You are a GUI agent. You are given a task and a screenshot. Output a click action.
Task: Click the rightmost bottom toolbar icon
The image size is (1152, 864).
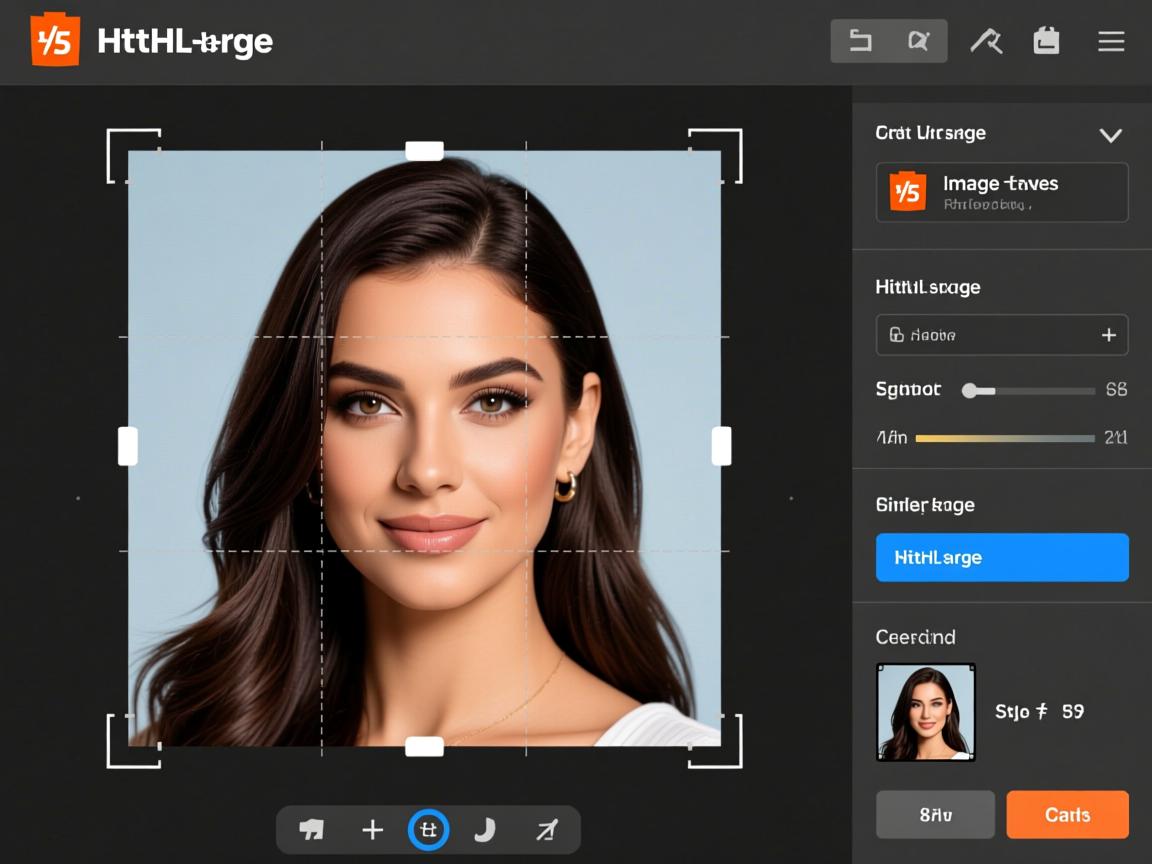545,830
